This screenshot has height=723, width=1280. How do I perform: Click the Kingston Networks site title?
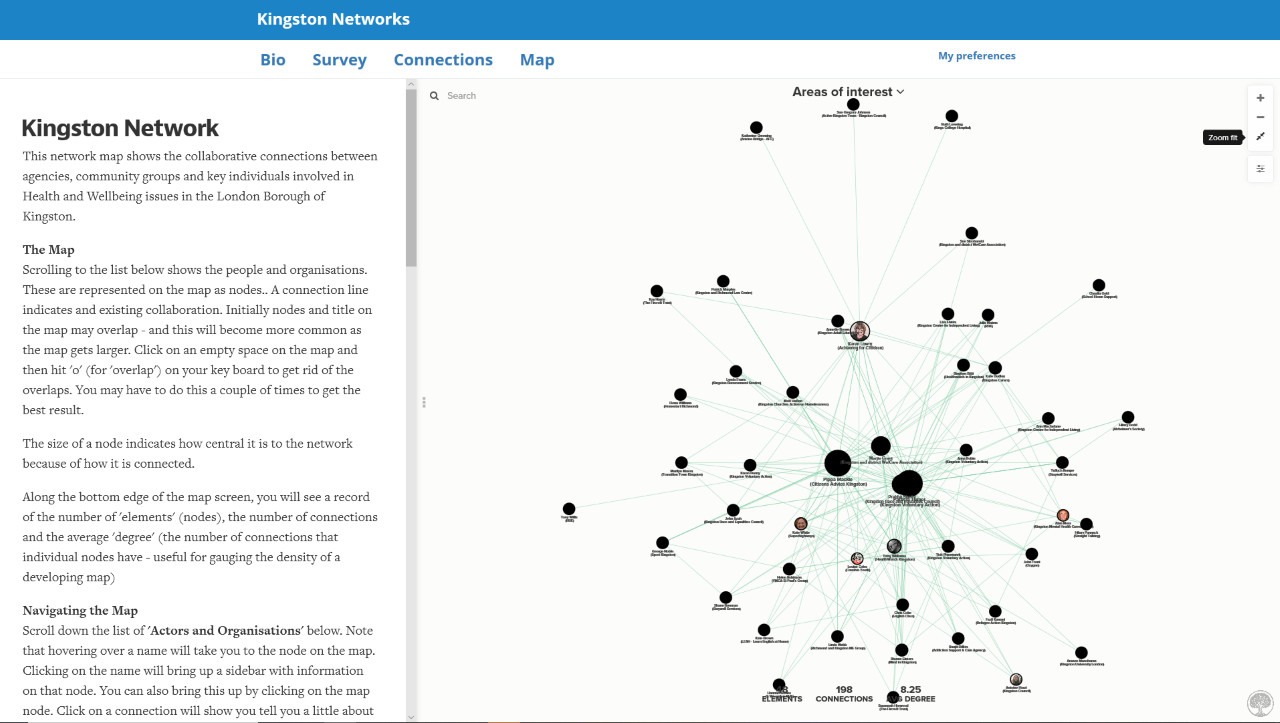pyautogui.click(x=333, y=19)
